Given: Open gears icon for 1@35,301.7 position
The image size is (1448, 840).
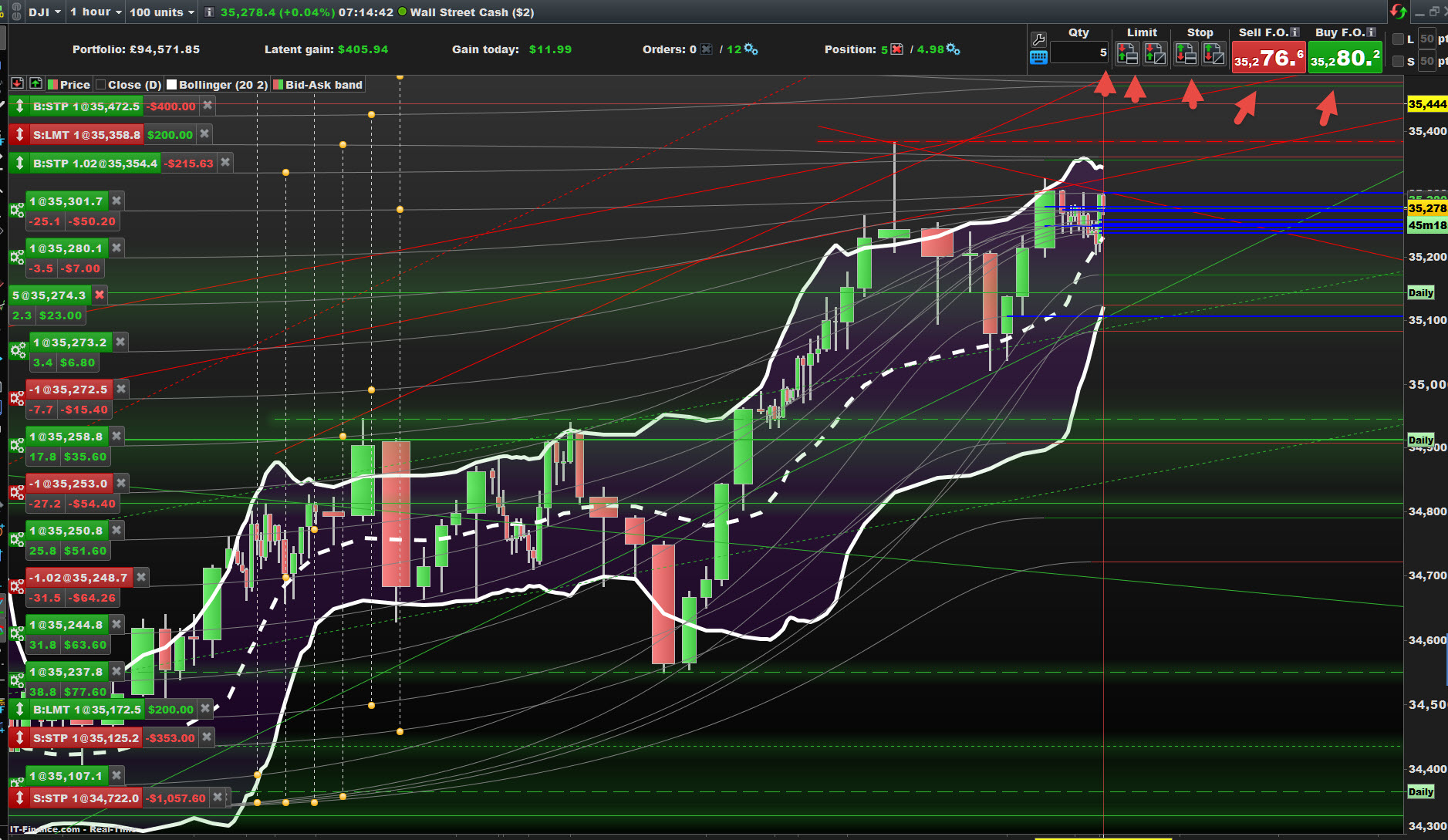Looking at the screenshot, I should pyautogui.click(x=17, y=211).
